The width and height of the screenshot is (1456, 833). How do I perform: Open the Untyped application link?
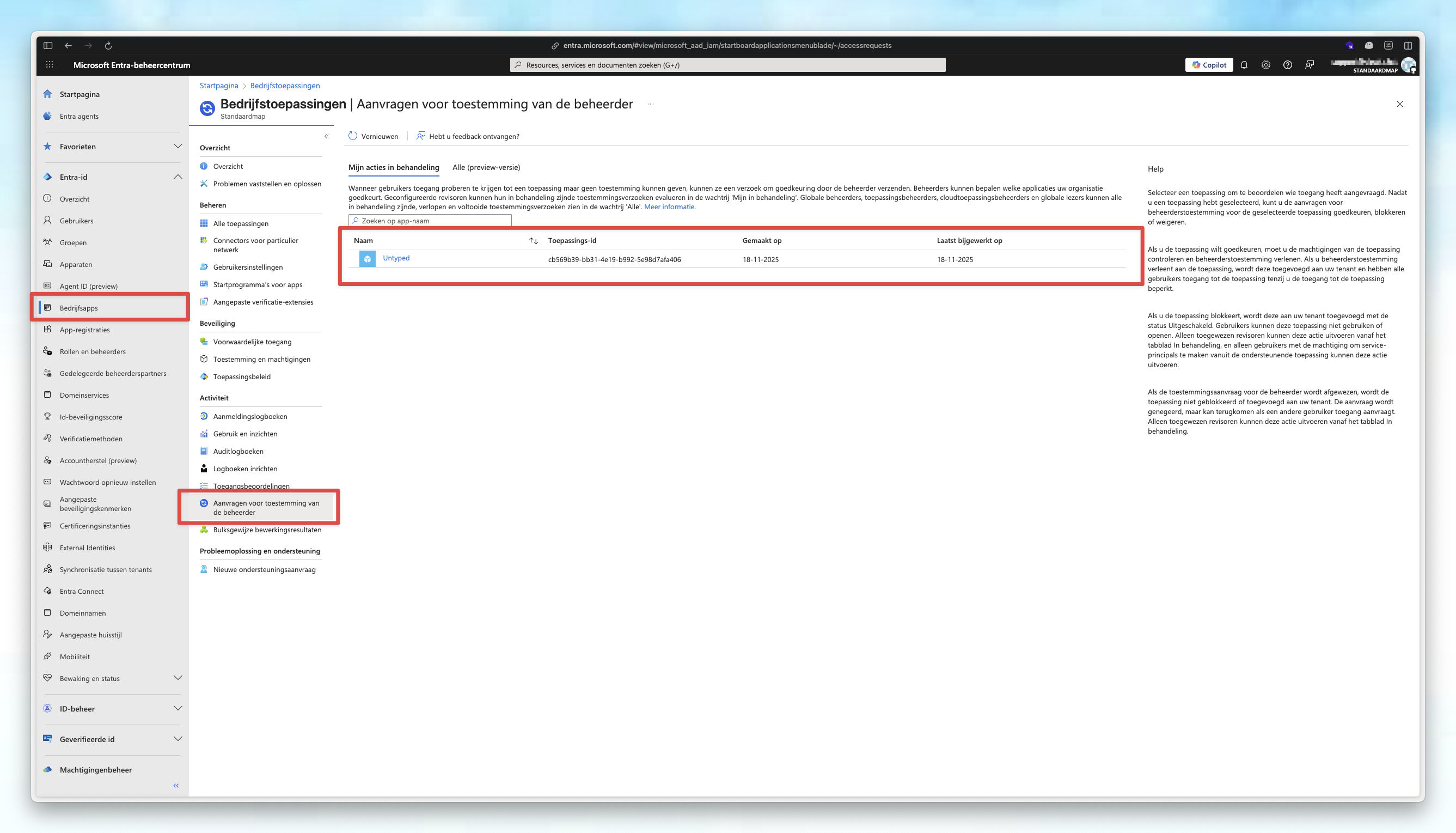tap(396, 258)
